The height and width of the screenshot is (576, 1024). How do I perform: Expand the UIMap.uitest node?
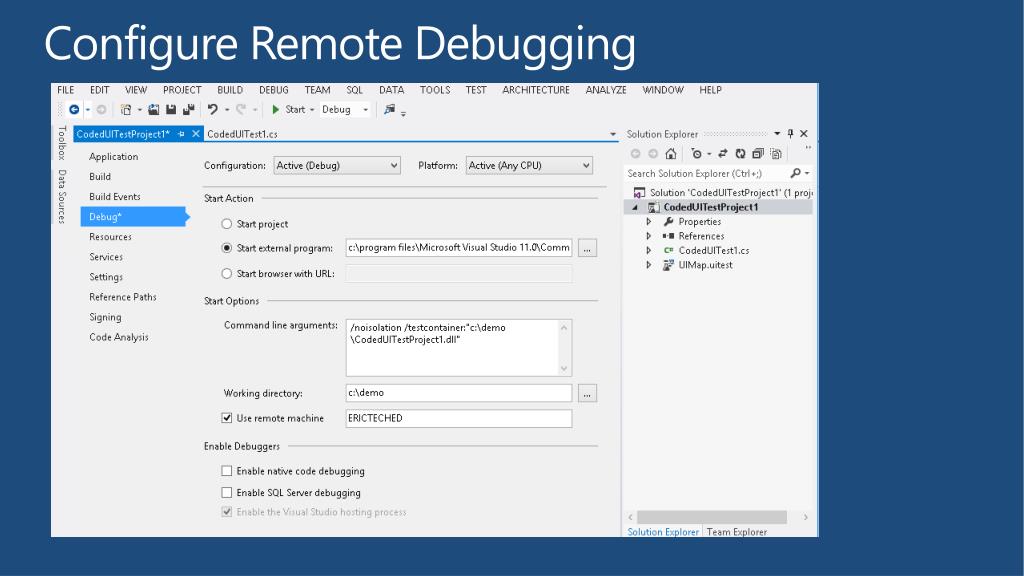(x=648, y=265)
